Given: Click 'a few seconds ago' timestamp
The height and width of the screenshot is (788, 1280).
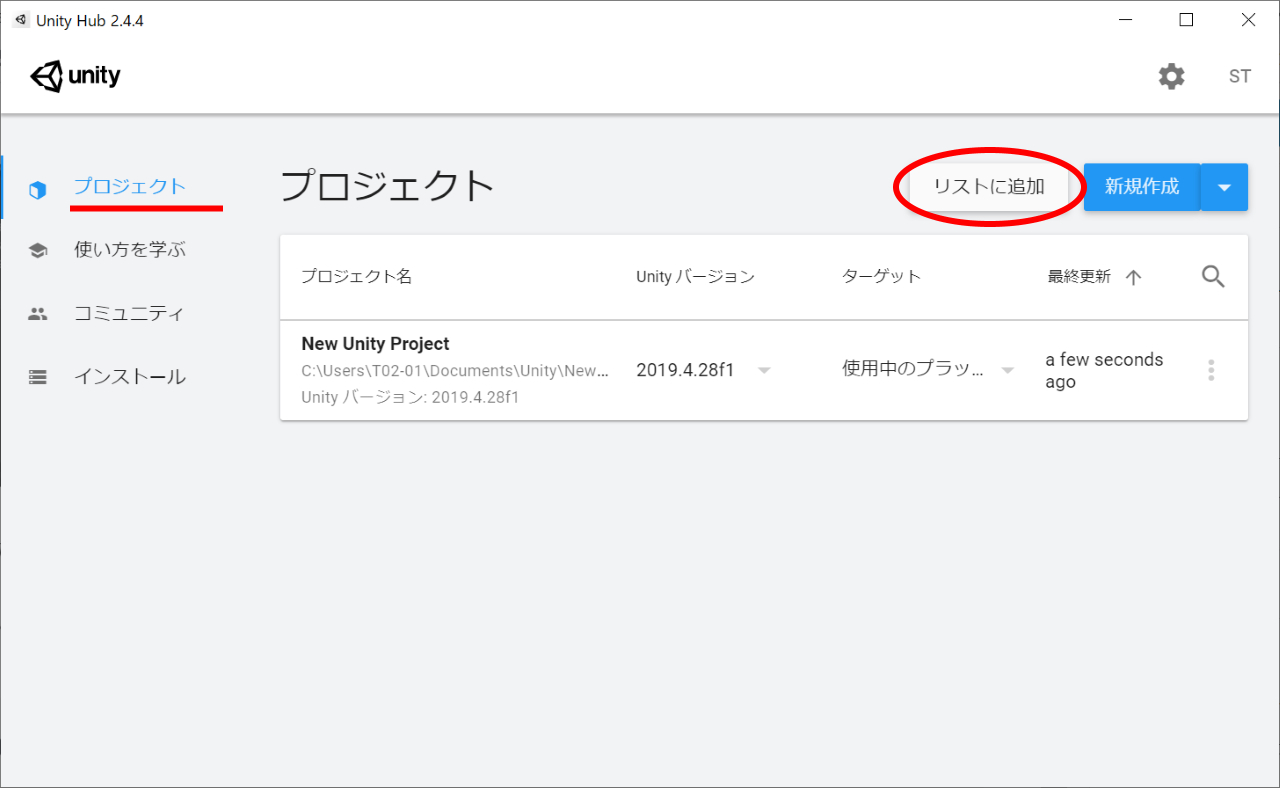Looking at the screenshot, I should pyautogui.click(x=1104, y=370).
